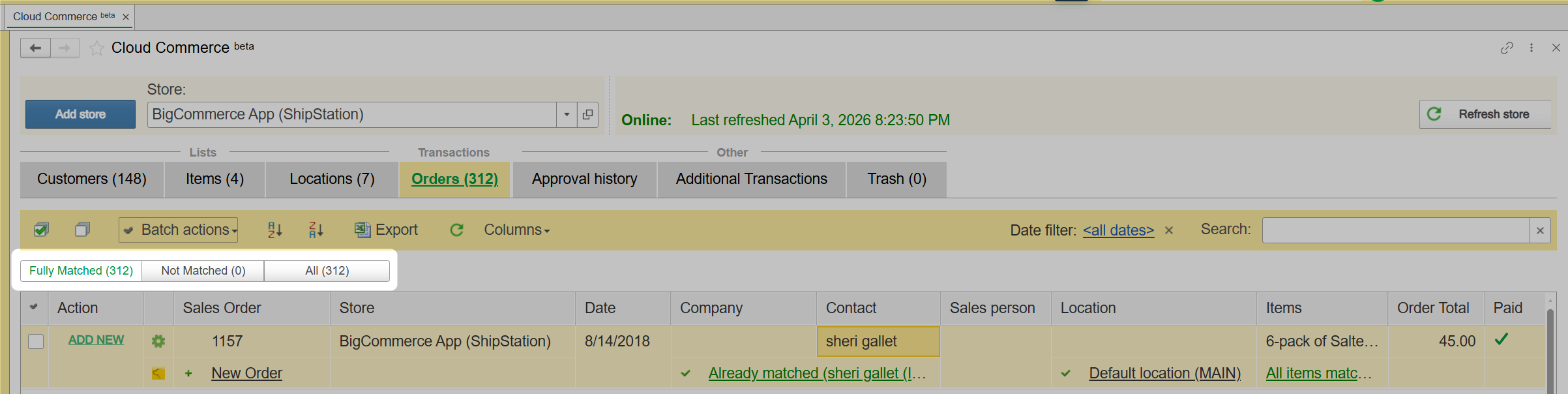Copy the page link via chain icon
The image size is (1568, 394).
pos(1506,48)
